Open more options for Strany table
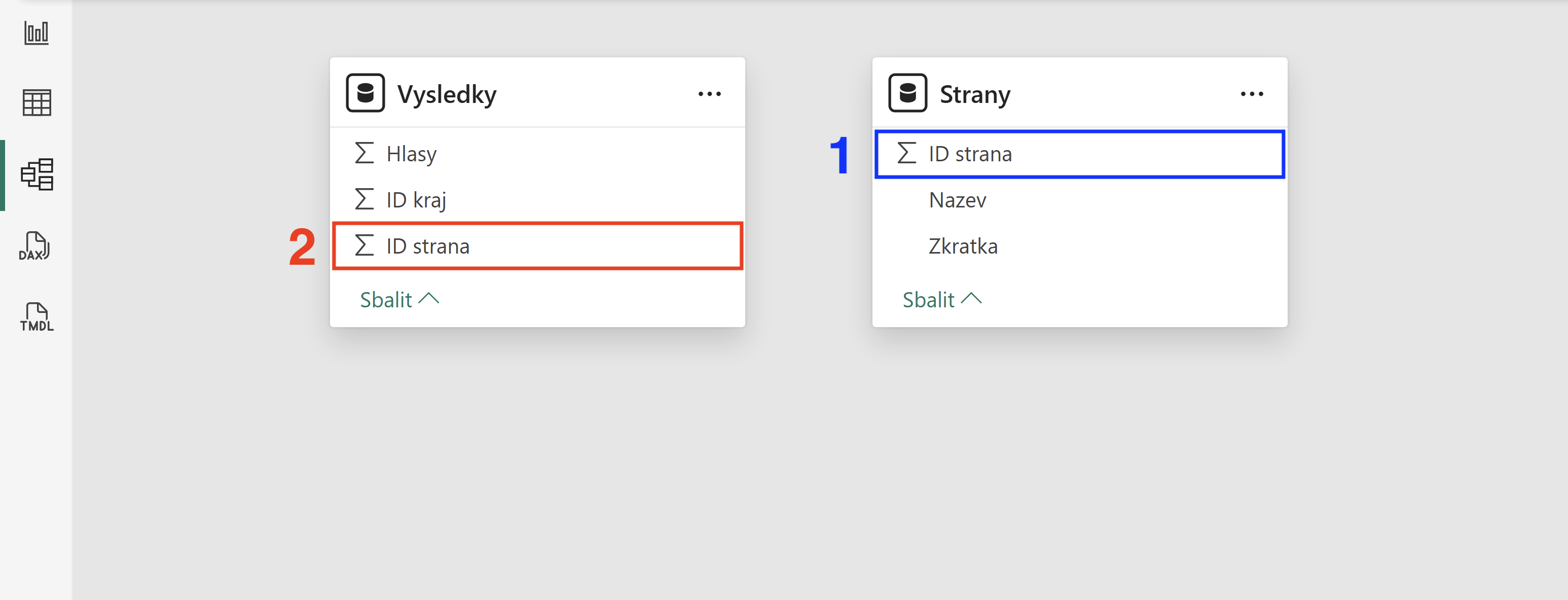Image resolution: width=1568 pixels, height=600 pixels. click(1252, 94)
